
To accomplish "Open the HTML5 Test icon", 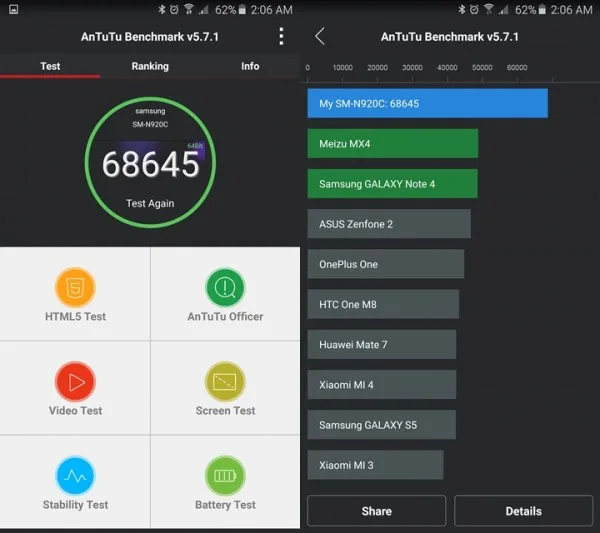I will [75, 287].
